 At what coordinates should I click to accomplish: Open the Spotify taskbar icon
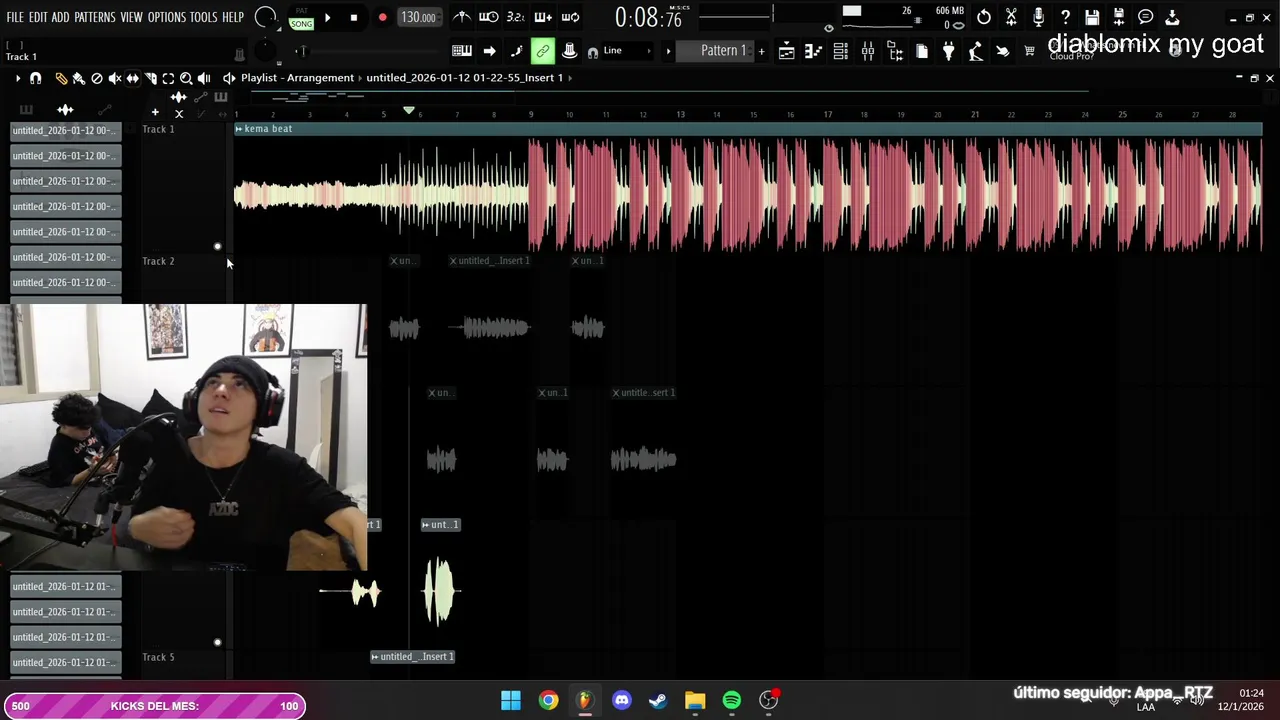pos(732,700)
